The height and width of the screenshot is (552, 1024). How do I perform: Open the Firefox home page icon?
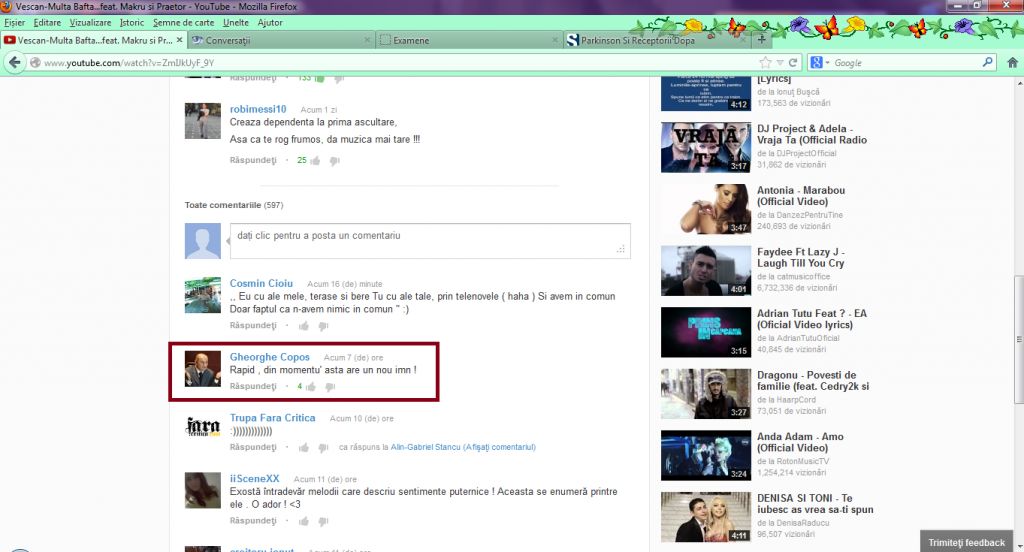tap(1012, 63)
